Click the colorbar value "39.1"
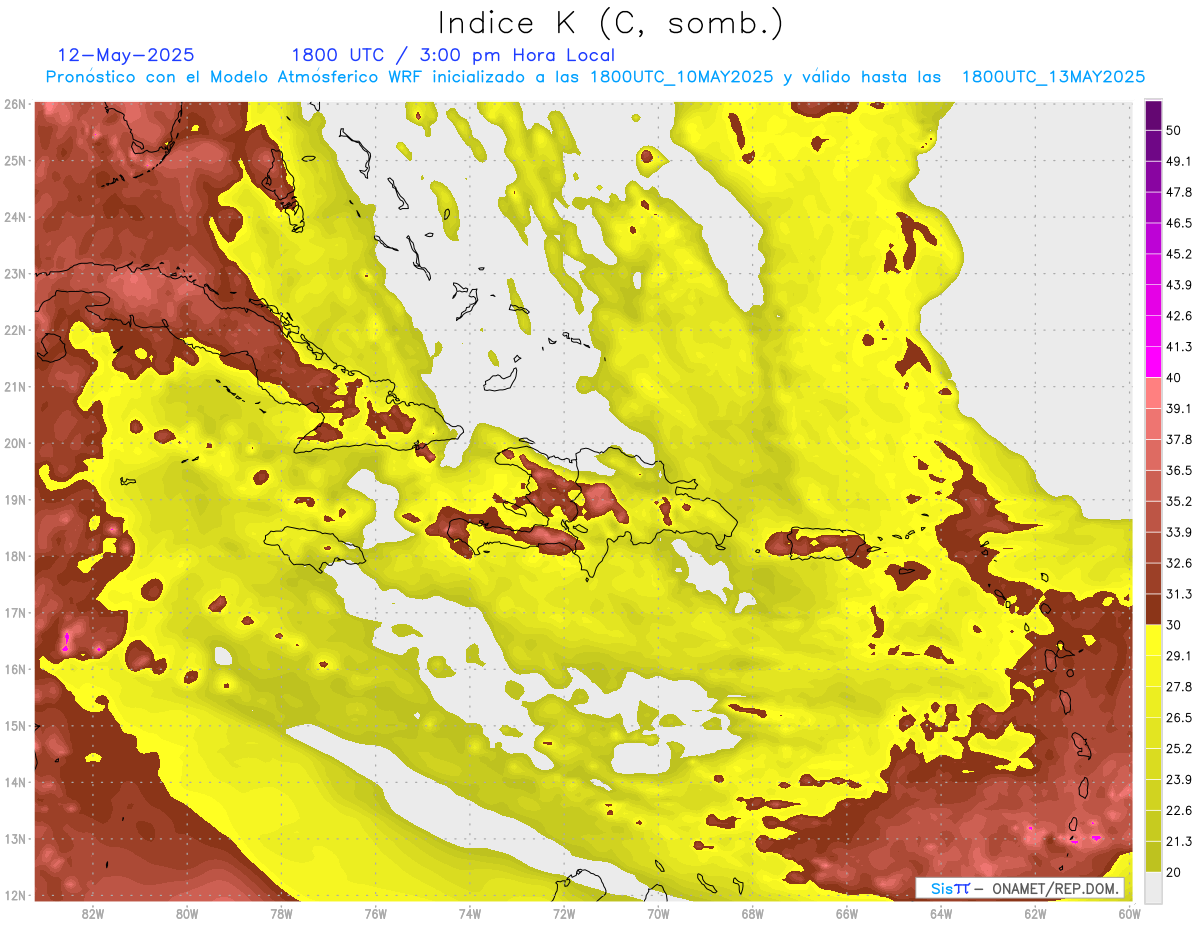Viewport: 1200px width, 927px height. pyautogui.click(x=1180, y=408)
